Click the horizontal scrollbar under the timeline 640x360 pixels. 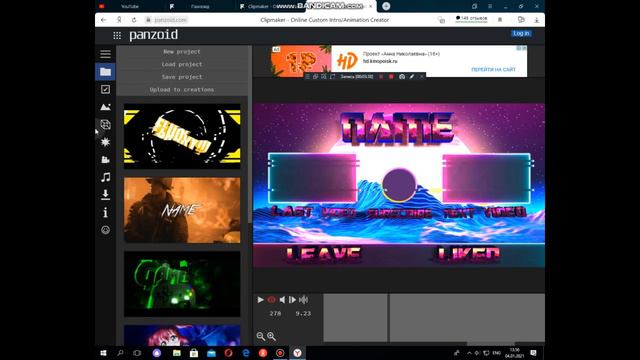[490, 344]
